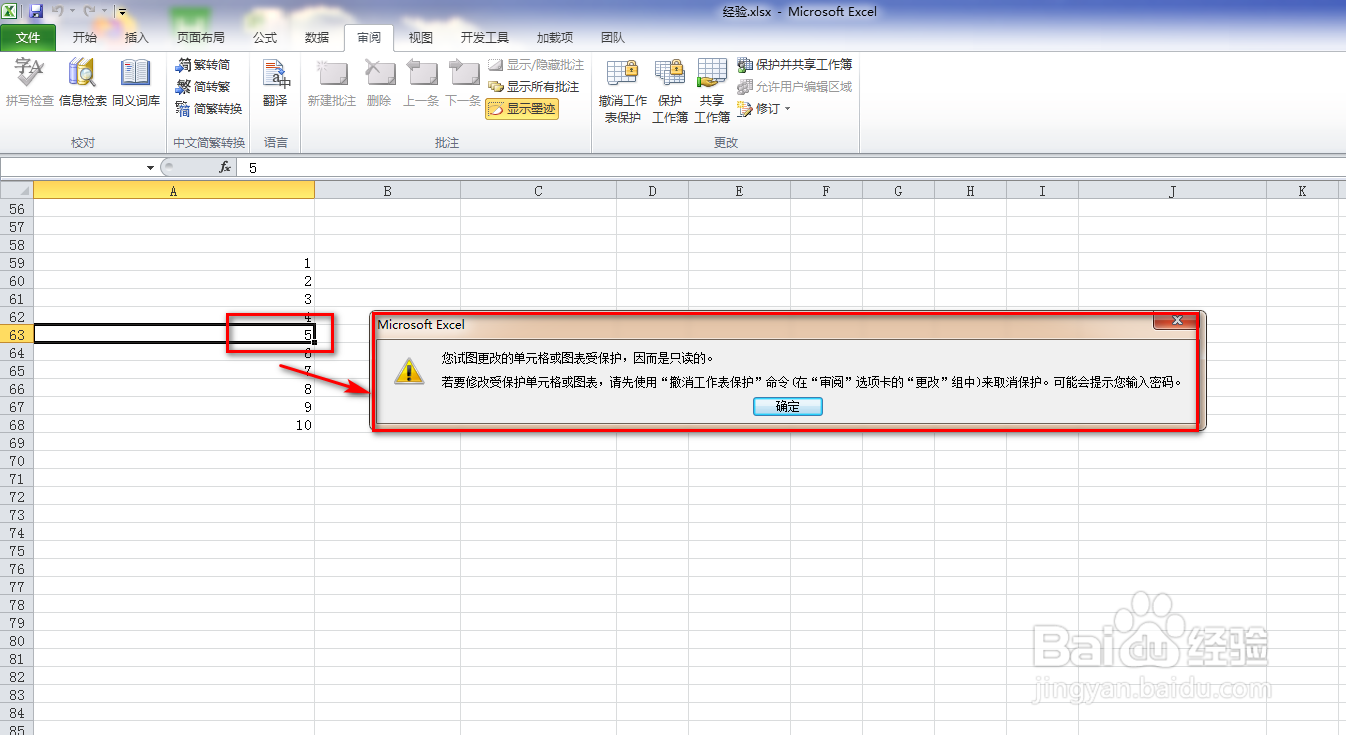Select the column C header
Image resolution: width=1346 pixels, height=735 pixels.
pos(538,190)
